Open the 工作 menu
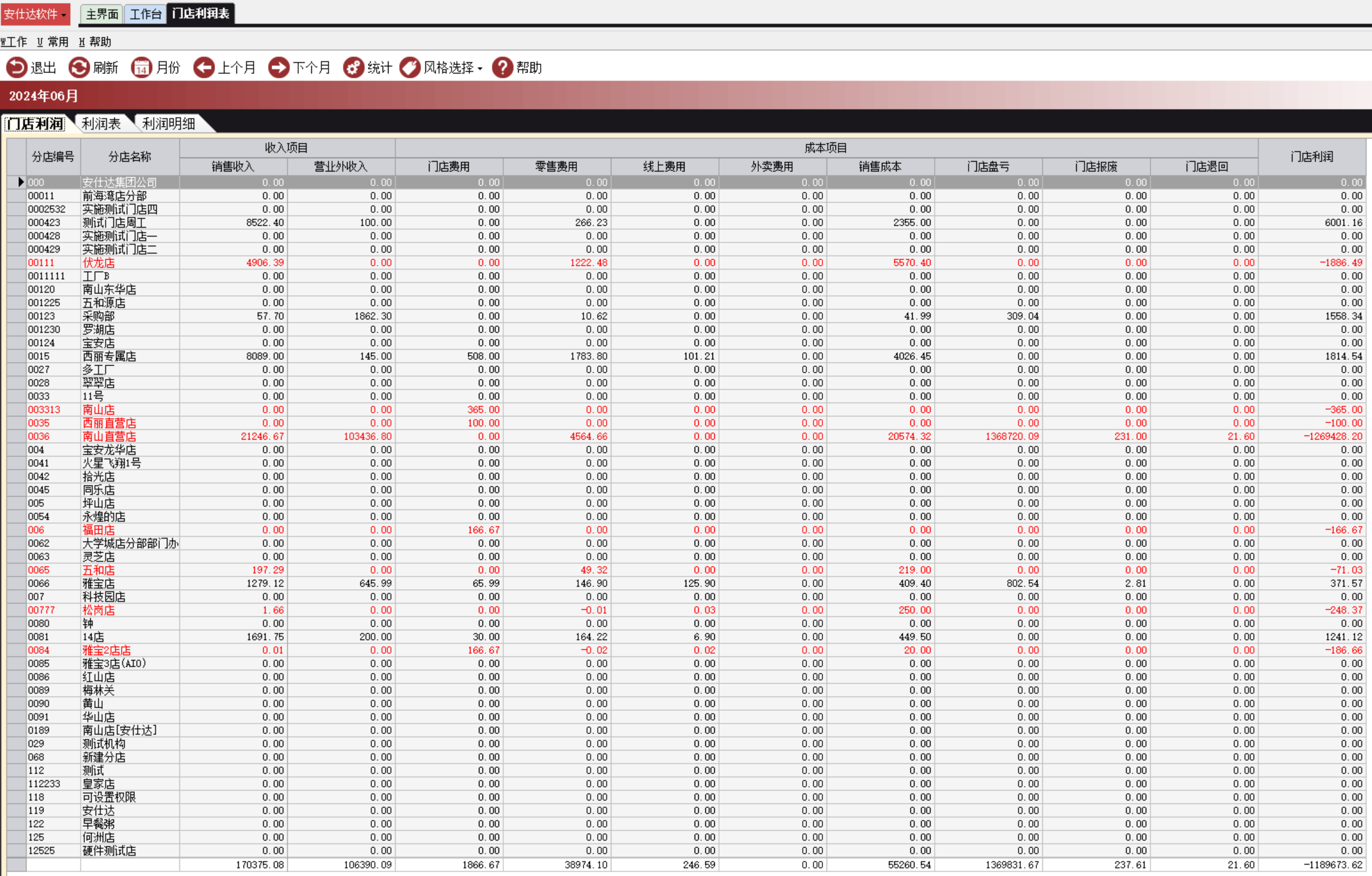This screenshot has width=1372, height=876. coord(14,42)
